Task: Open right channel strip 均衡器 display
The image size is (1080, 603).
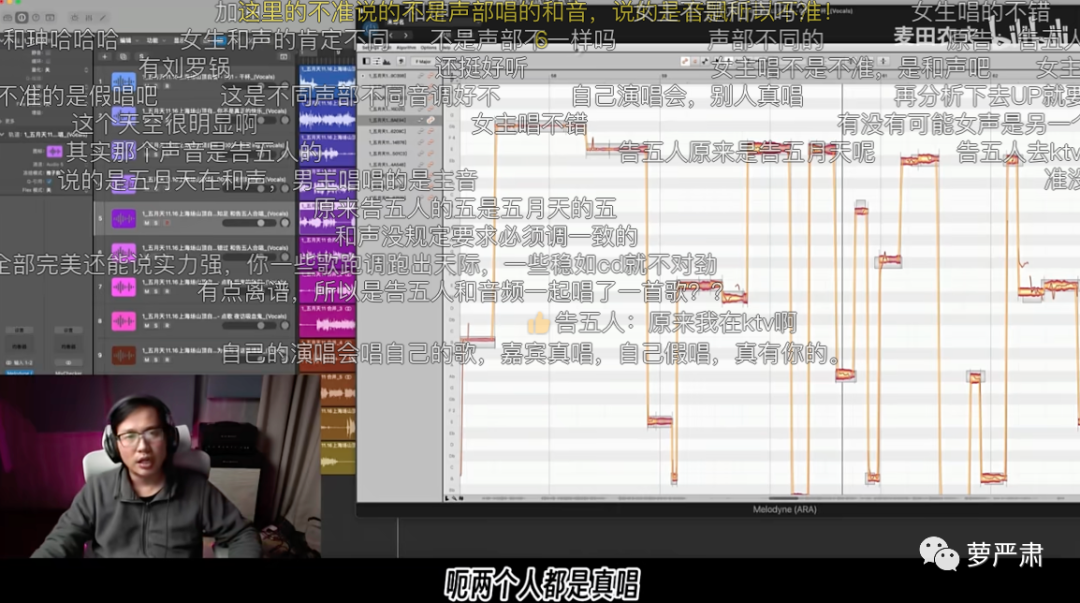Action: tap(68, 346)
